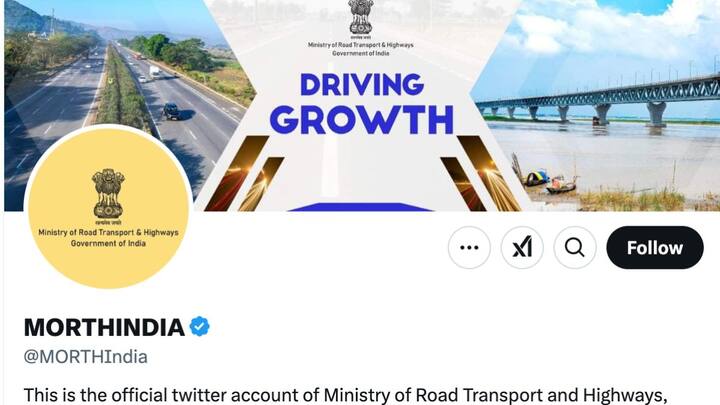Click the national emblem inside the avatar

pos(108,193)
